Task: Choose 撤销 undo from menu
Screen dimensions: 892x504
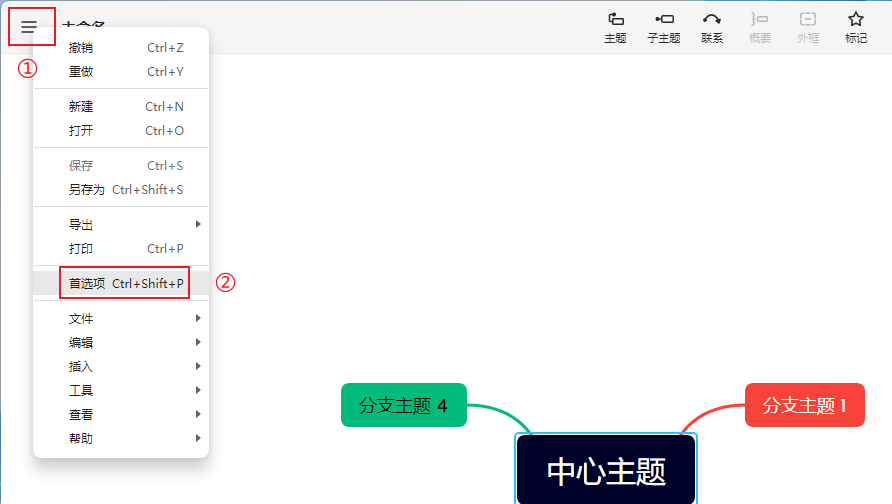Action: pos(121,48)
